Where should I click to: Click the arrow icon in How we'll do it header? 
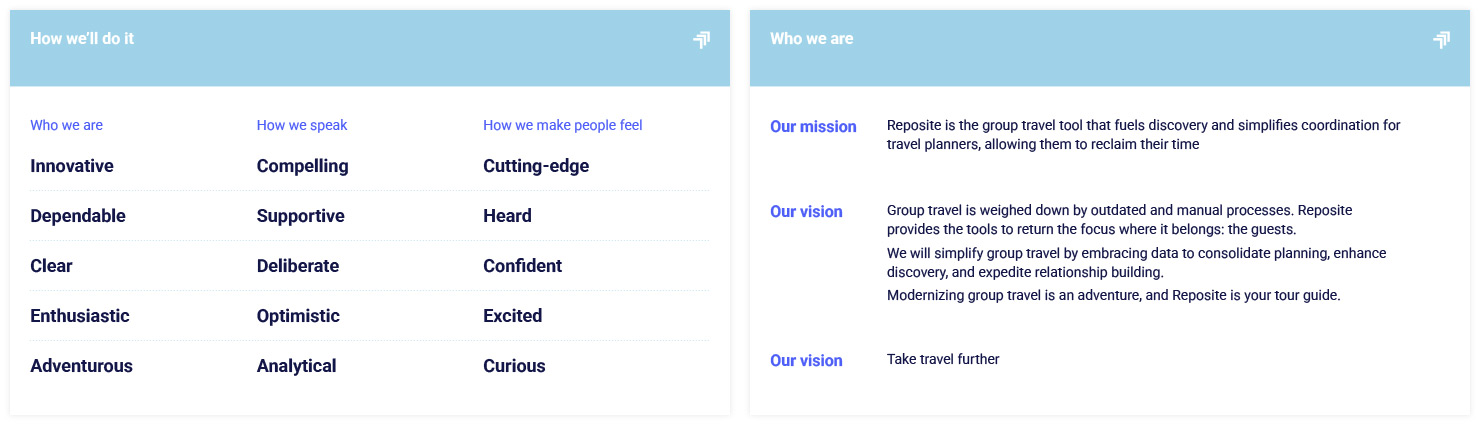pos(701,40)
